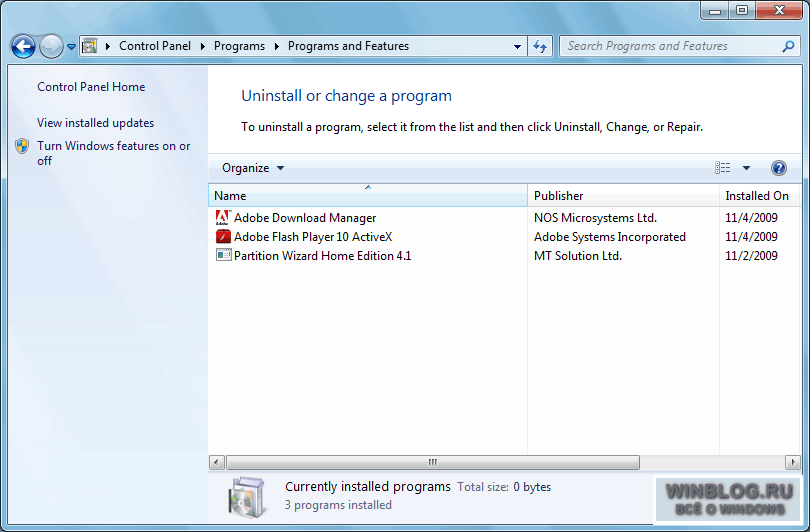The height and width of the screenshot is (532, 810).
Task: Open view options dropdown arrow
Action: [746, 167]
